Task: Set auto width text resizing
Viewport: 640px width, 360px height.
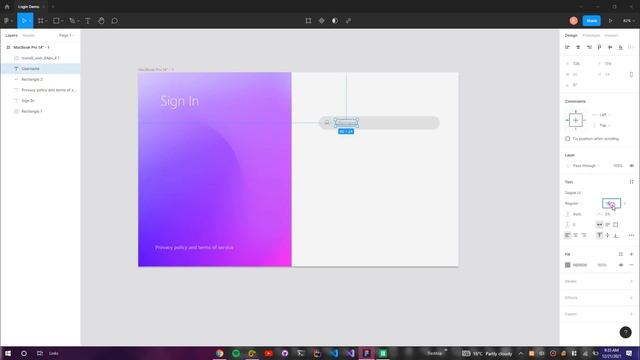Action: point(600,224)
